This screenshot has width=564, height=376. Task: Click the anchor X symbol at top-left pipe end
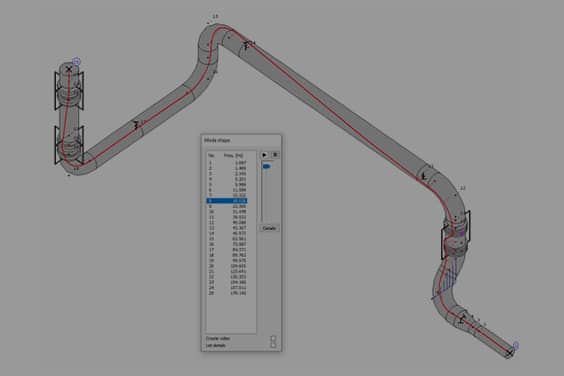69,69
